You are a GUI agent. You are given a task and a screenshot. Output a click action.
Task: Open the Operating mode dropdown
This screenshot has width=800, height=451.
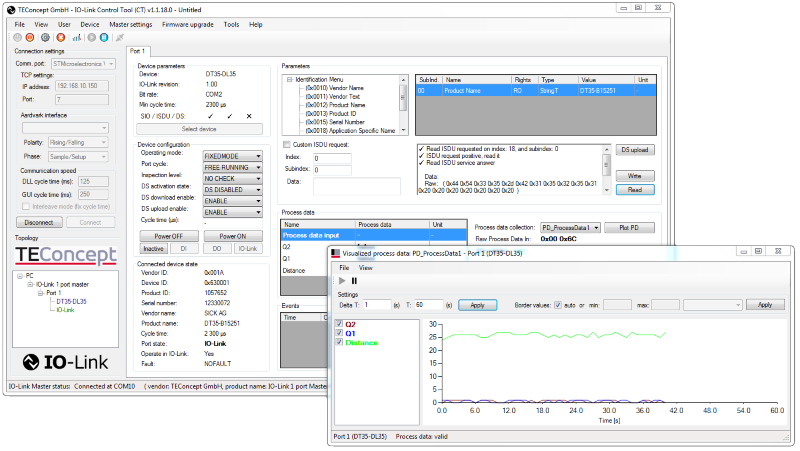point(233,156)
